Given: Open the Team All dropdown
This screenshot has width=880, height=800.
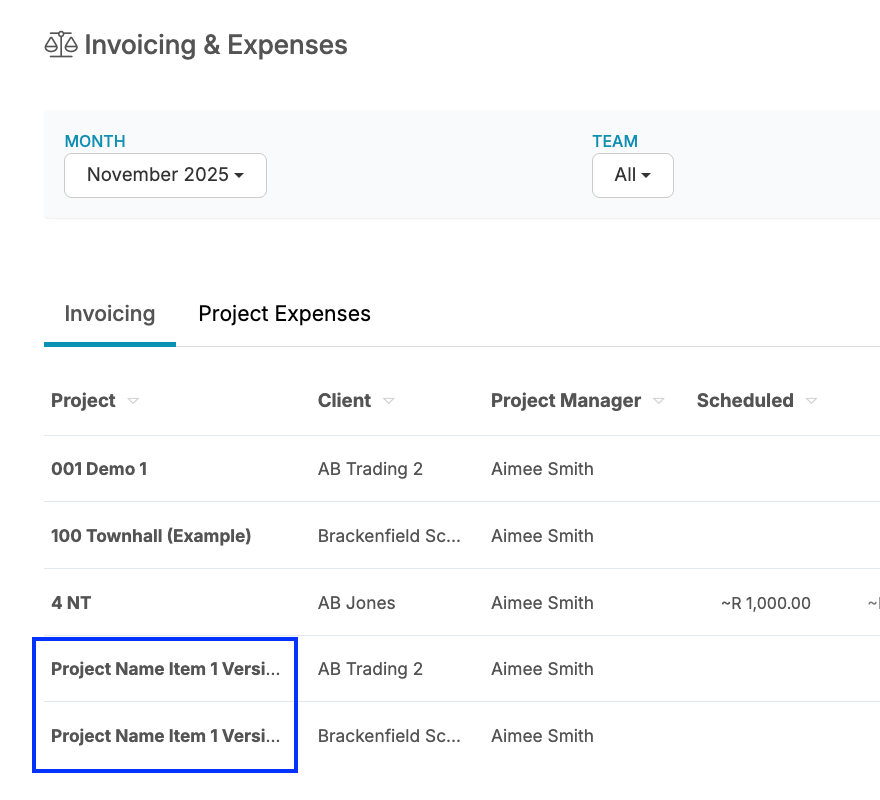Looking at the screenshot, I should point(632,175).
